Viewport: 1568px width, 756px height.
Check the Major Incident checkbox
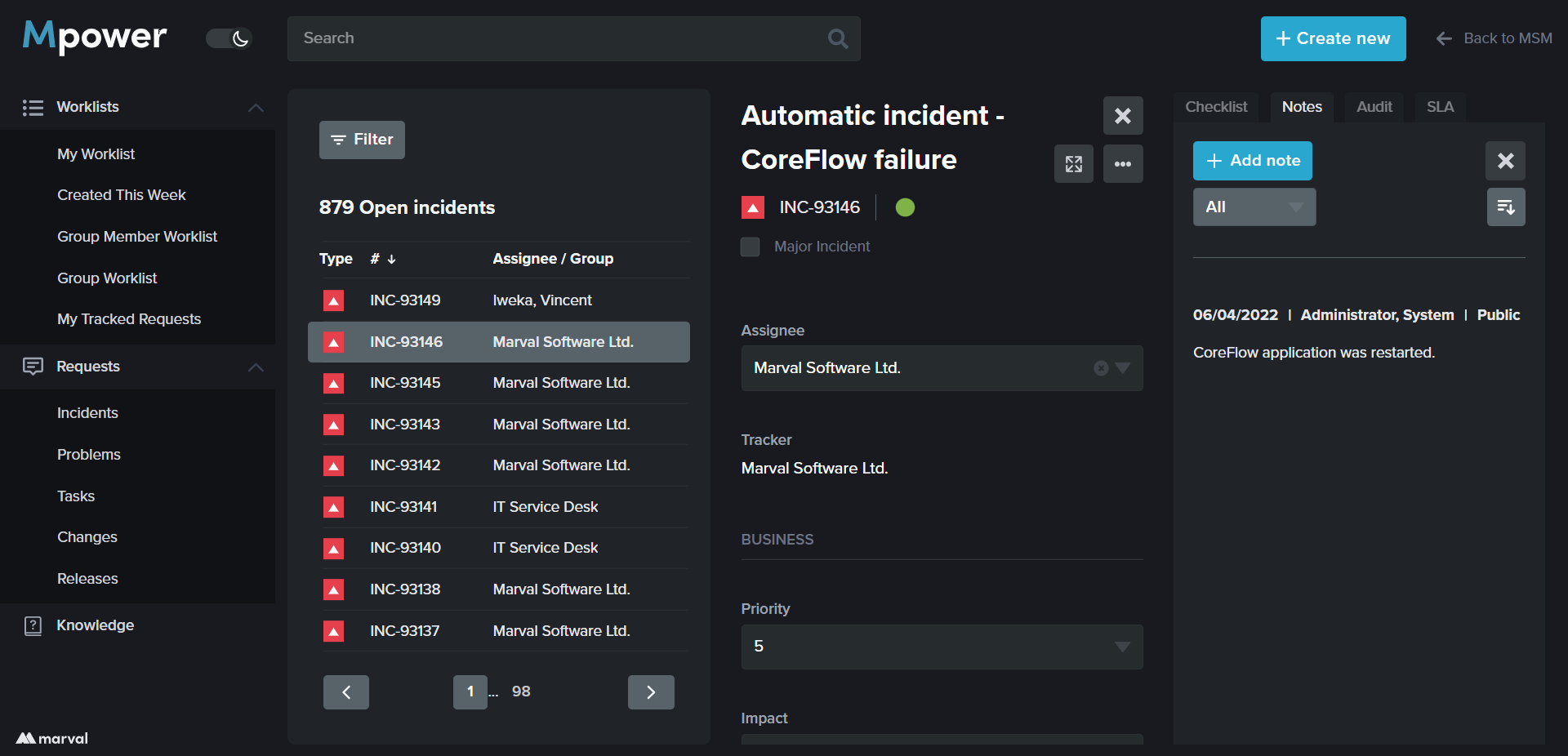750,247
